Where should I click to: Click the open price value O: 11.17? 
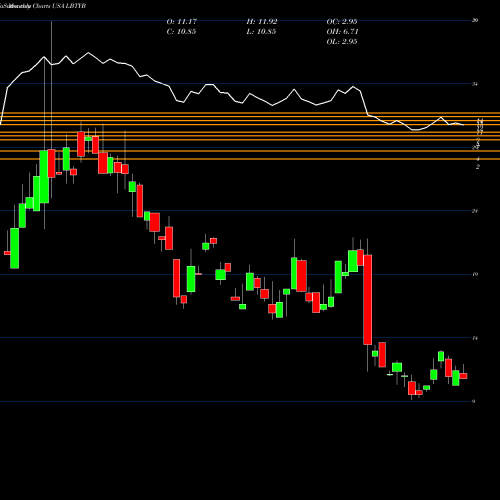pyautogui.click(x=182, y=22)
